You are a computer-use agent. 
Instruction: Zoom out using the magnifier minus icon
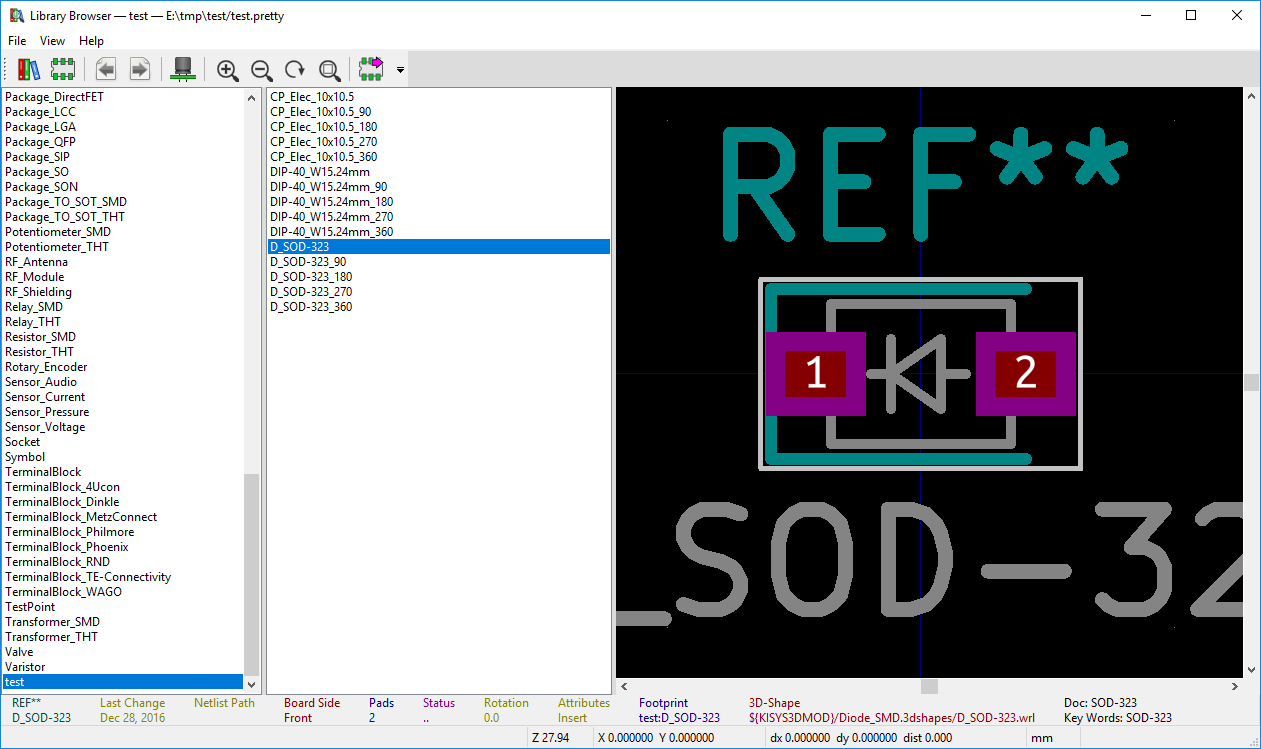click(x=261, y=69)
